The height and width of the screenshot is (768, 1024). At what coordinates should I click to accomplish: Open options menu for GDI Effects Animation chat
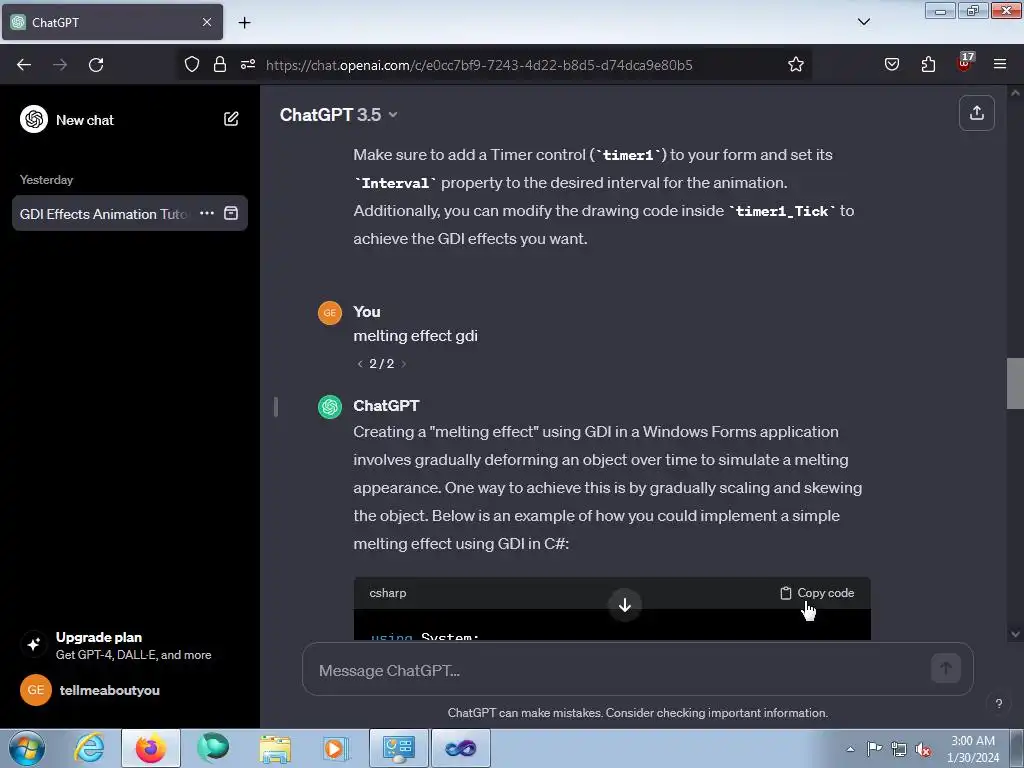tap(207, 214)
